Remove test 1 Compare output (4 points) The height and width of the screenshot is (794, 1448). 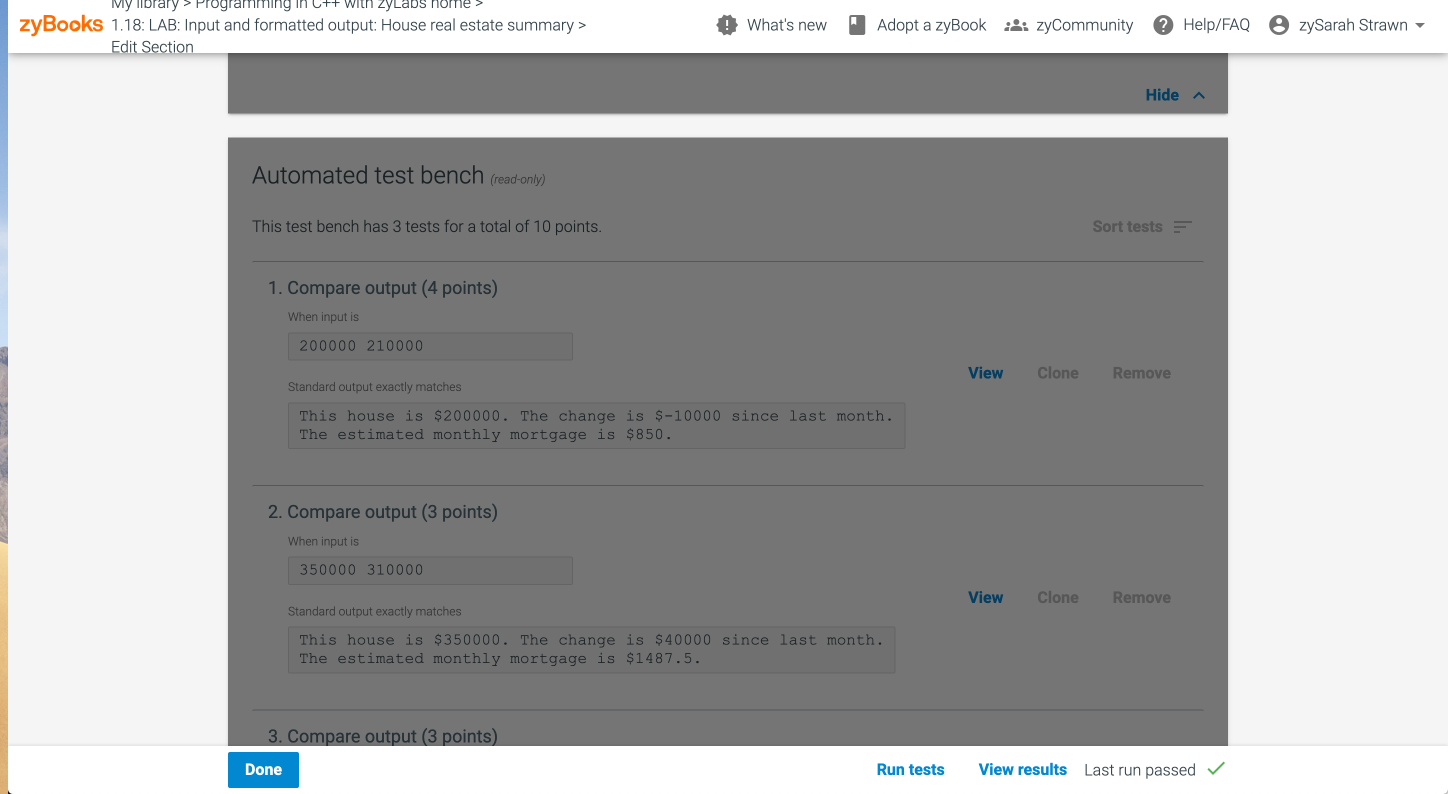coord(1141,373)
